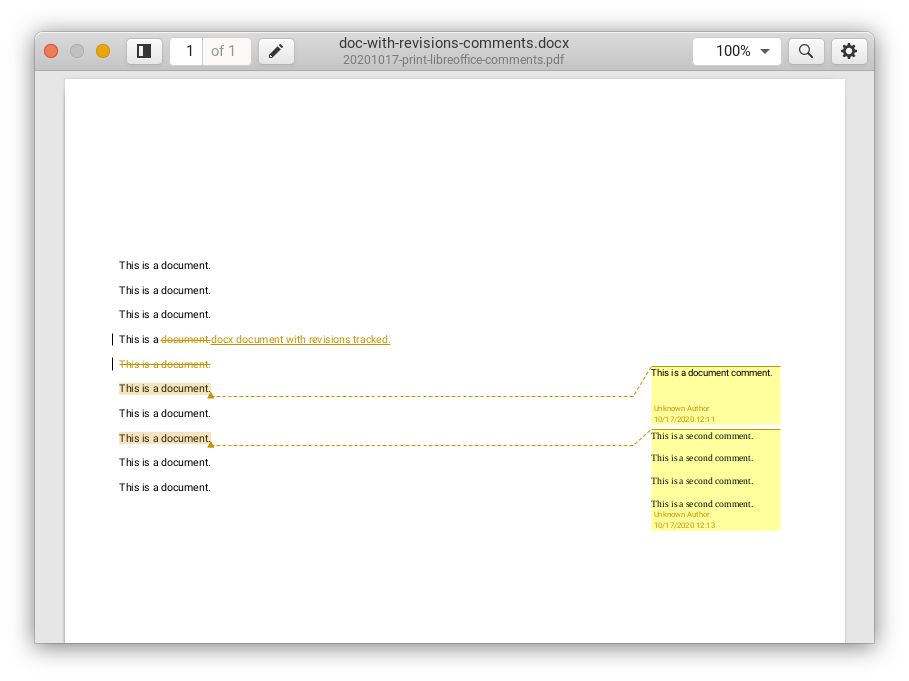Click subtitle '20201017-print-libreoffice-comments.pdf'
Viewport: 909px width, 681px height.
click(453, 60)
